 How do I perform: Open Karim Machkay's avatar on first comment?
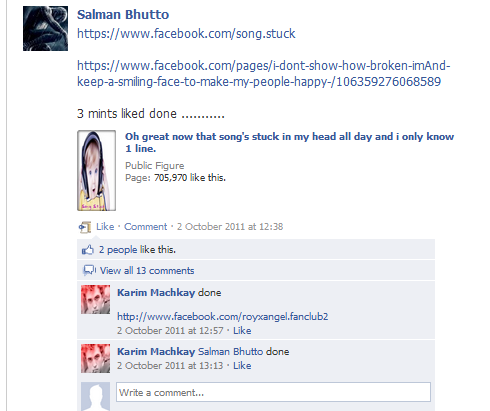[95, 299]
